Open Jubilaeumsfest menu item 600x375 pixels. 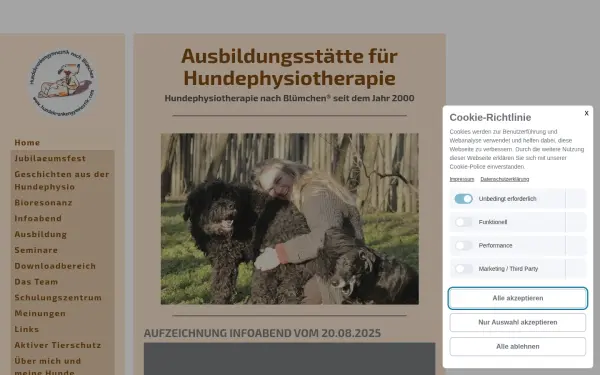click(x=50, y=158)
